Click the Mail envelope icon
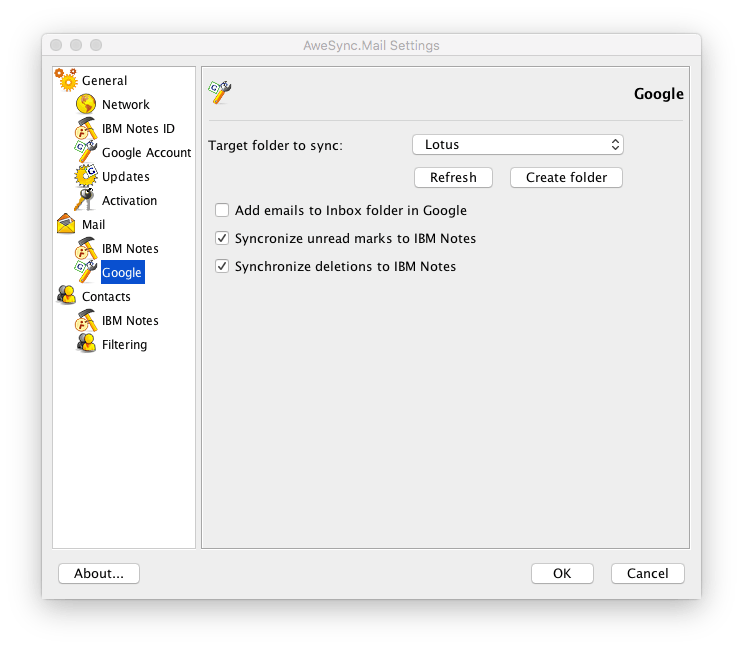The height and width of the screenshot is (649, 743). [x=66, y=224]
